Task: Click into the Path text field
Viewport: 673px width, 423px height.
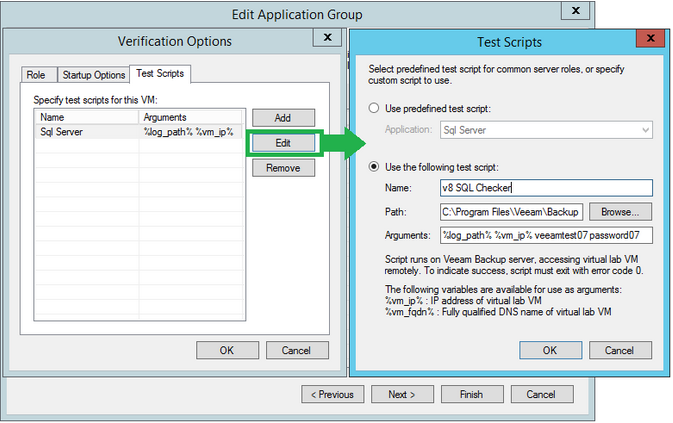Action: pos(511,211)
